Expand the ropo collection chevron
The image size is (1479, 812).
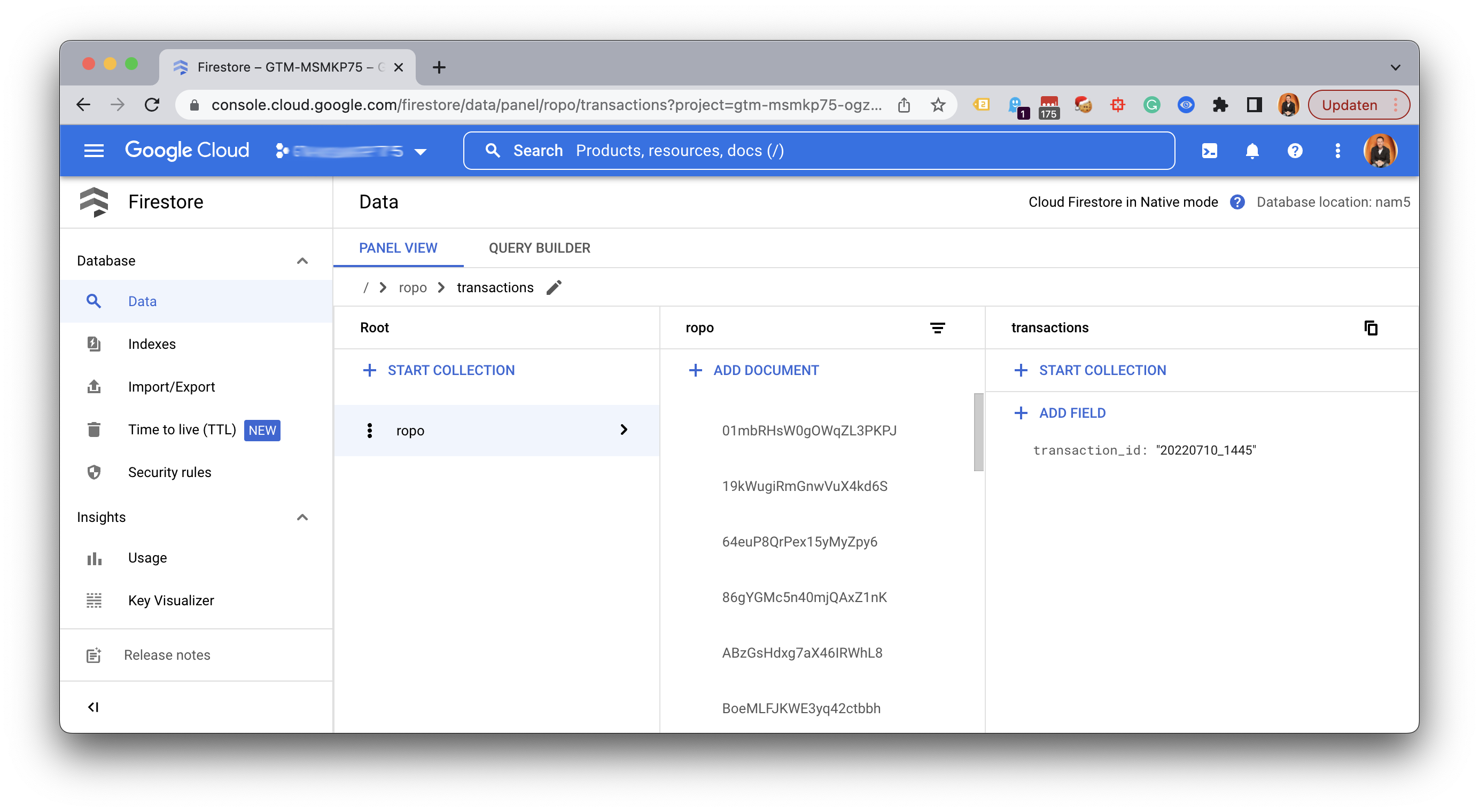coord(624,430)
